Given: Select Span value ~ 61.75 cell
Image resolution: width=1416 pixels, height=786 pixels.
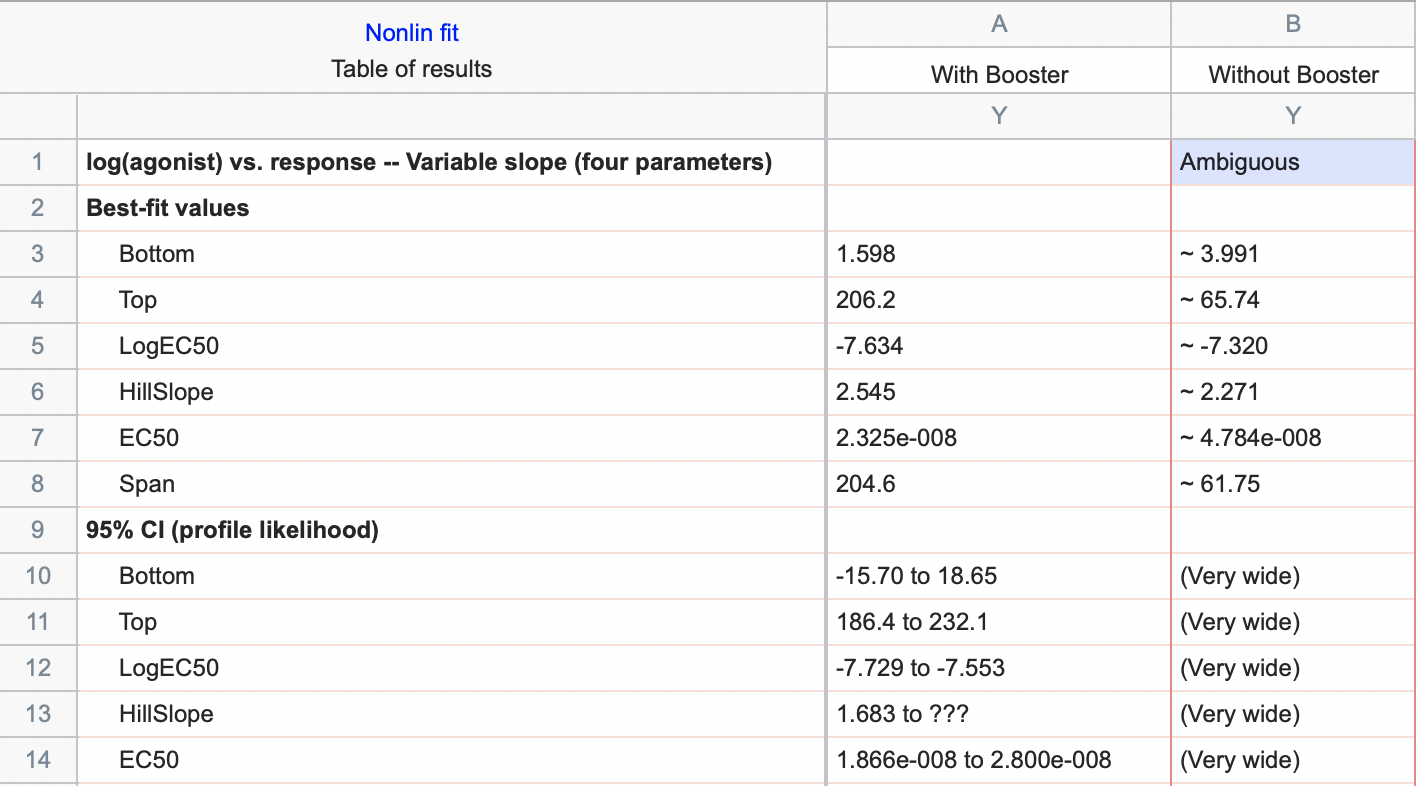Looking at the screenshot, I should tap(1293, 484).
